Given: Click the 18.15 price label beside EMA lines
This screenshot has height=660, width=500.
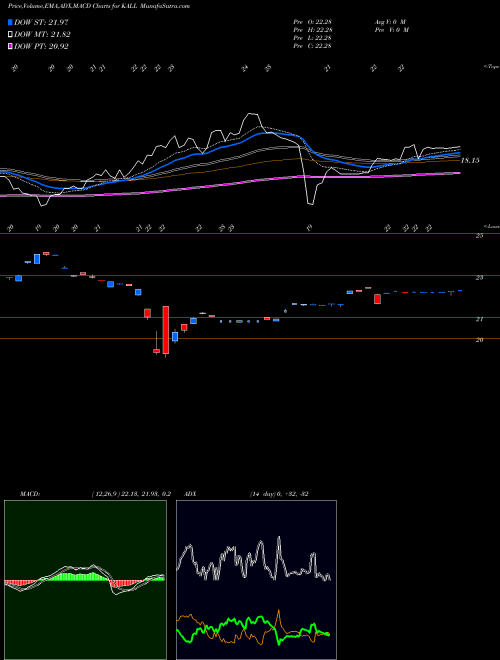Looking at the screenshot, I should coord(470,160).
